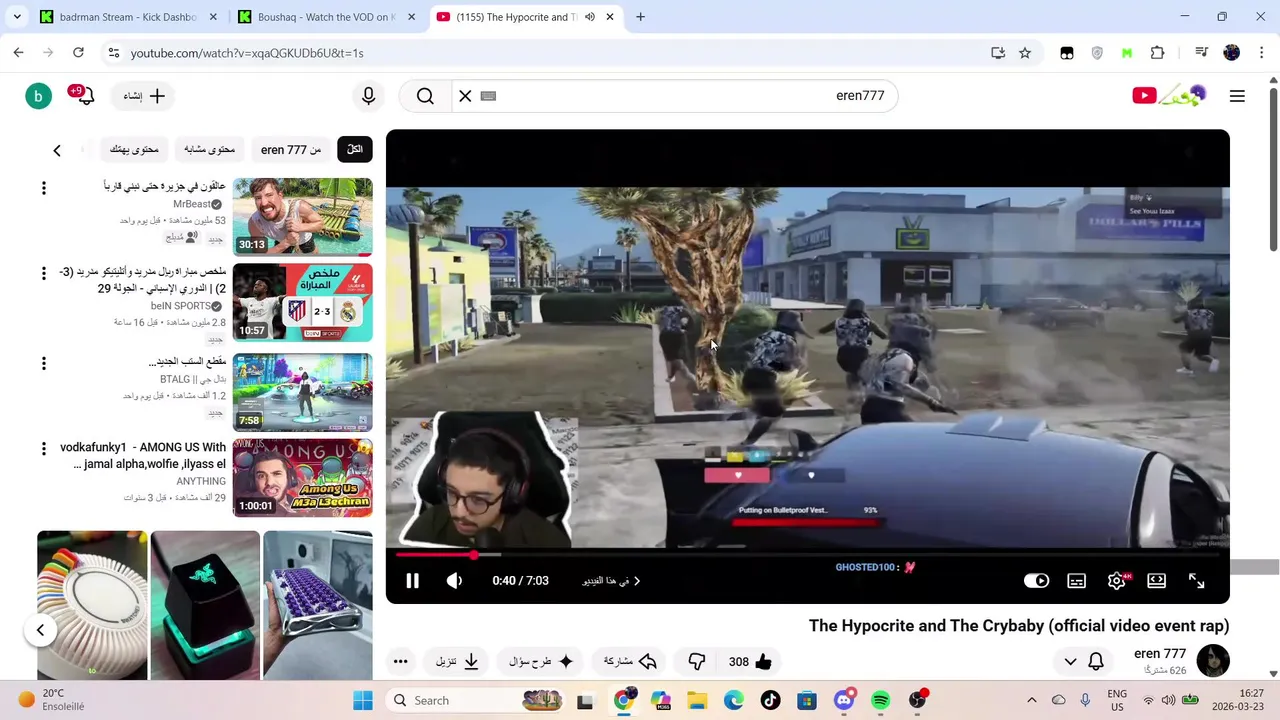Like the video with thumbs up 308

[750, 661]
